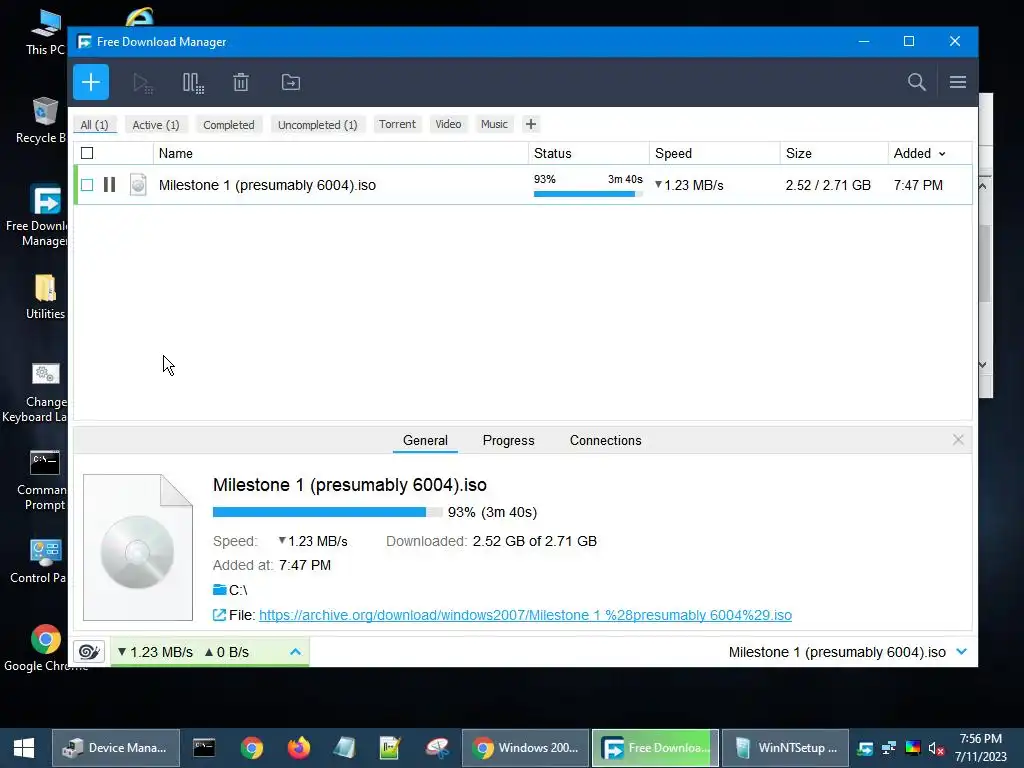
Task: Sort downloads by Name column
Action: click(x=340, y=153)
